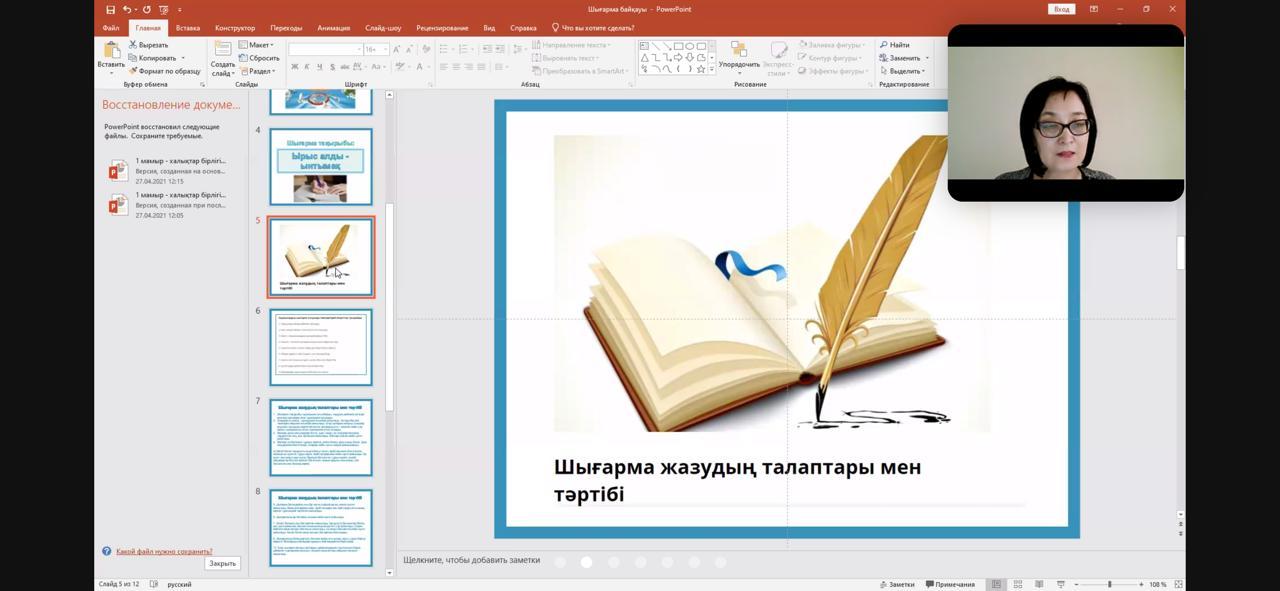Switch to the Анимация ribbon tab
1280x591 pixels.
coord(333,28)
